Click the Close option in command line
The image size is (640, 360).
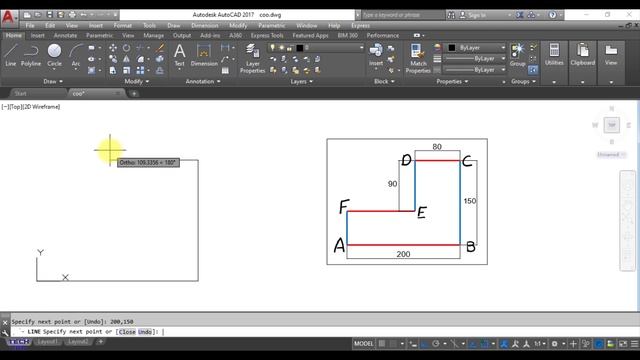pyautogui.click(x=127, y=332)
